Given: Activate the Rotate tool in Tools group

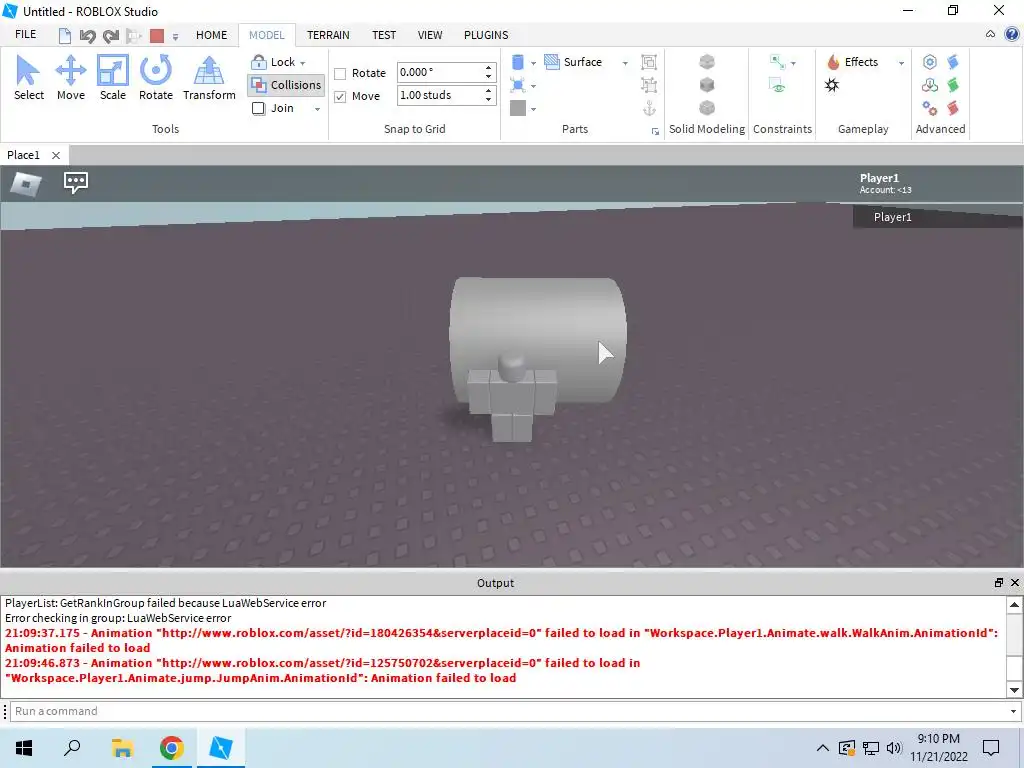Looking at the screenshot, I should [155, 78].
